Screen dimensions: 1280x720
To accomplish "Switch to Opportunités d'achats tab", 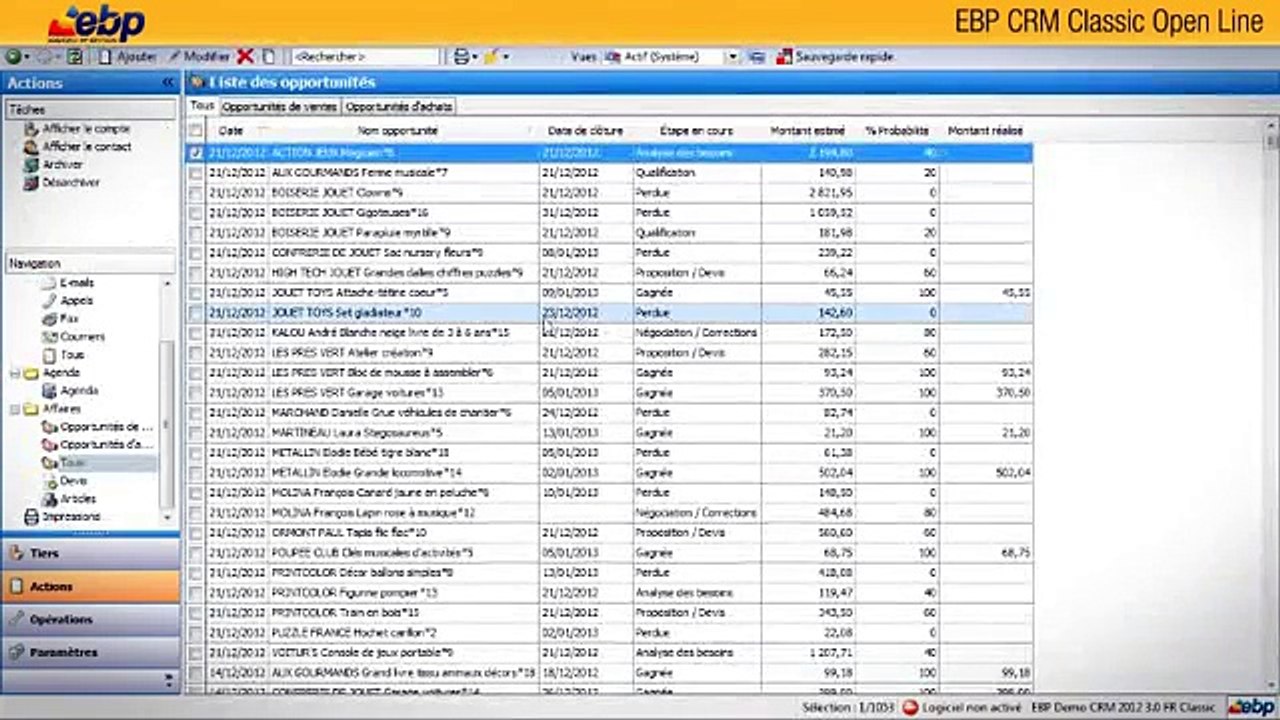I will (399, 106).
